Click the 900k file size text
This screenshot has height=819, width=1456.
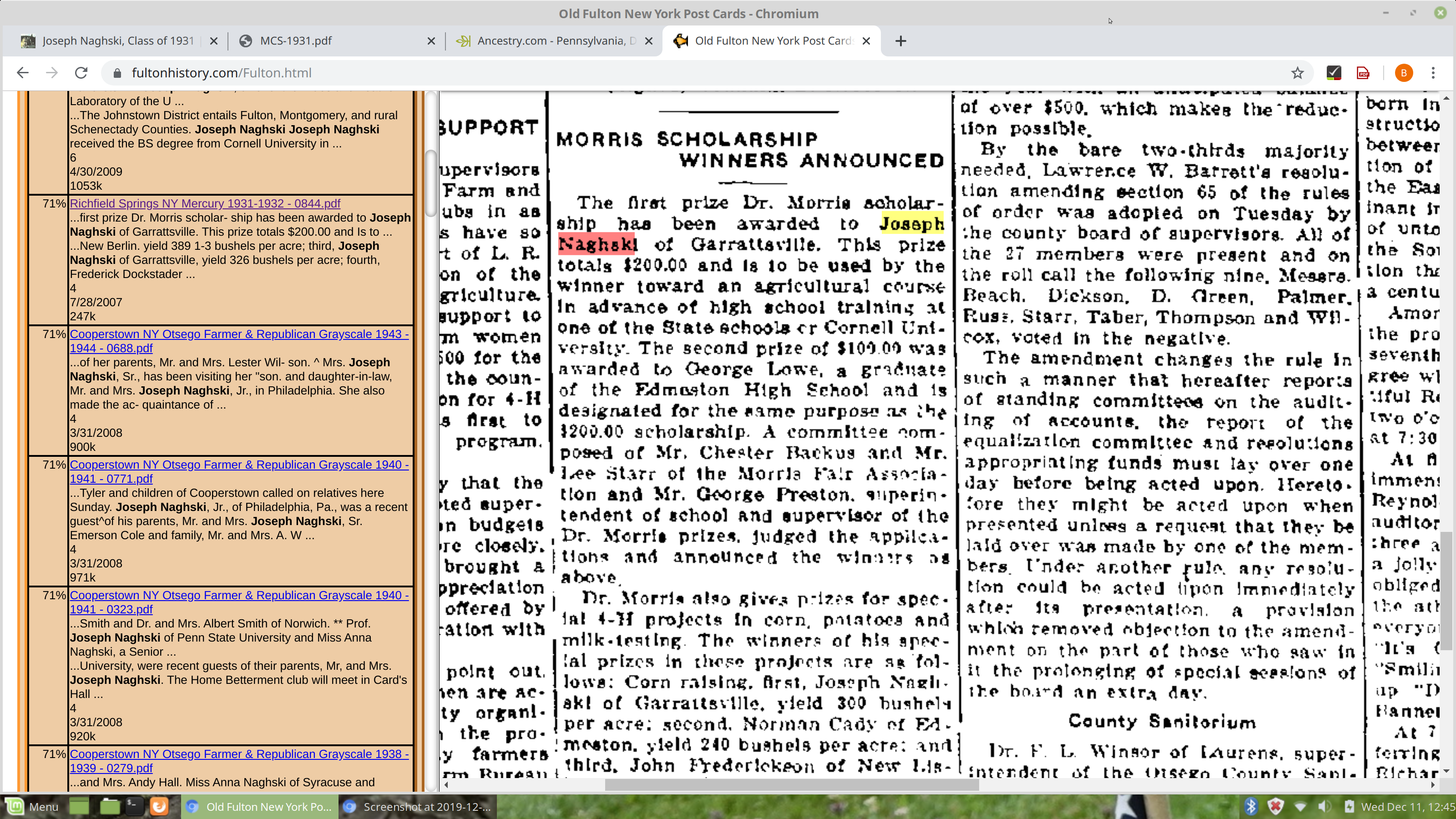83,447
